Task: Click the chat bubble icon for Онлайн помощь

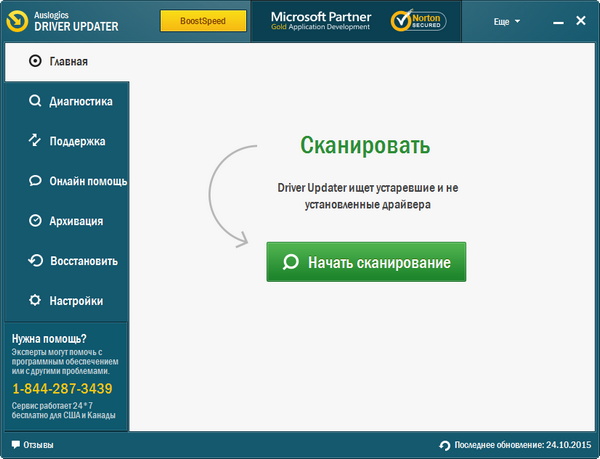Action: click(x=35, y=181)
